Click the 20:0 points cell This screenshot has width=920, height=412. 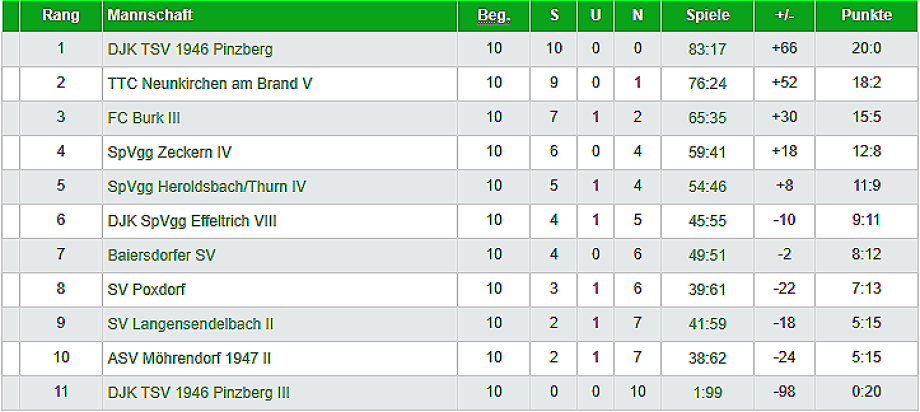(866, 49)
